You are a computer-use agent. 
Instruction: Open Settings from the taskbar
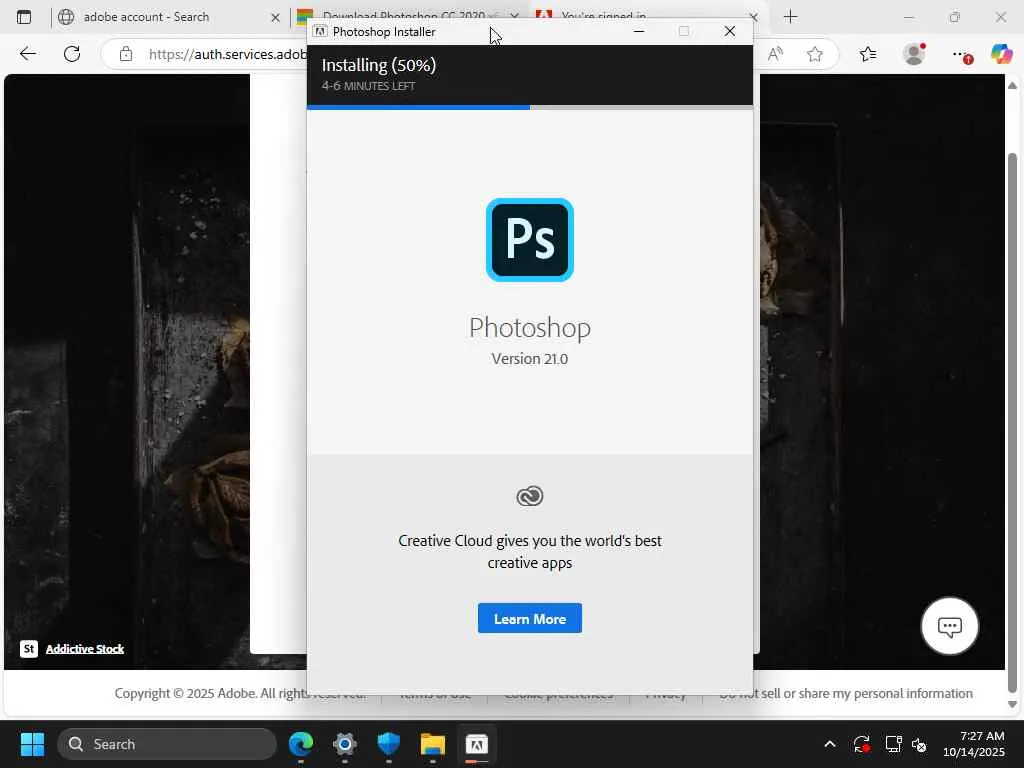tap(345, 744)
